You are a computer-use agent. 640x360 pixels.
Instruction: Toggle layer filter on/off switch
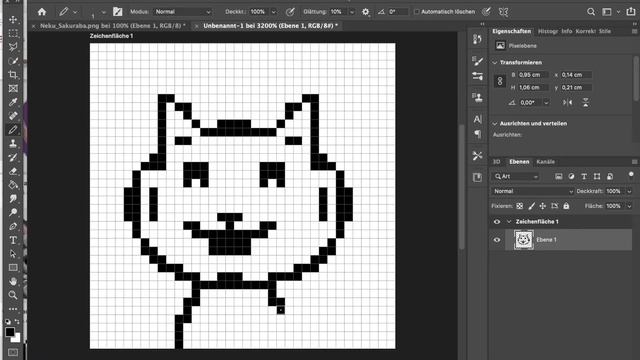pos(631,175)
